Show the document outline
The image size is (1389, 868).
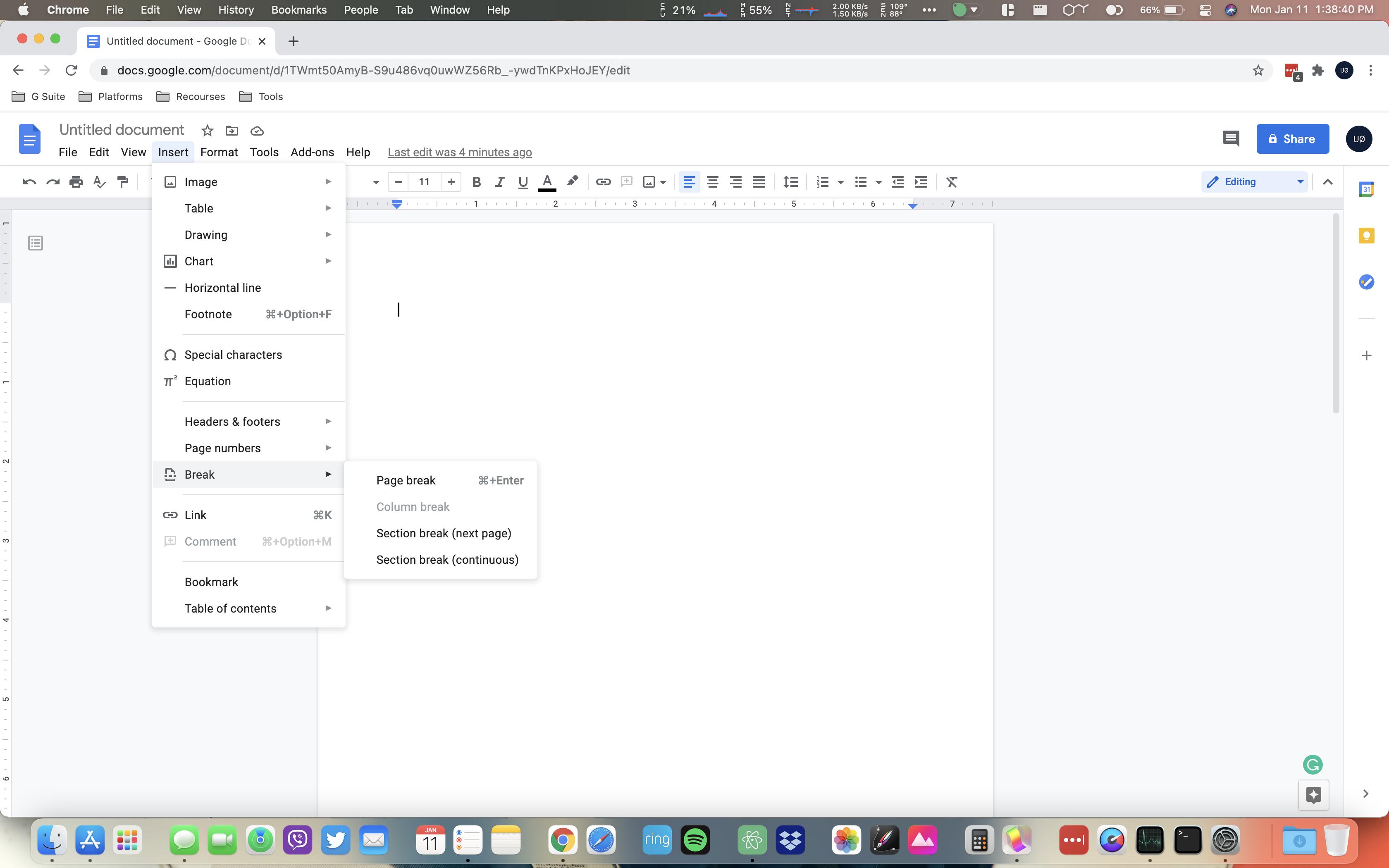[x=36, y=243]
